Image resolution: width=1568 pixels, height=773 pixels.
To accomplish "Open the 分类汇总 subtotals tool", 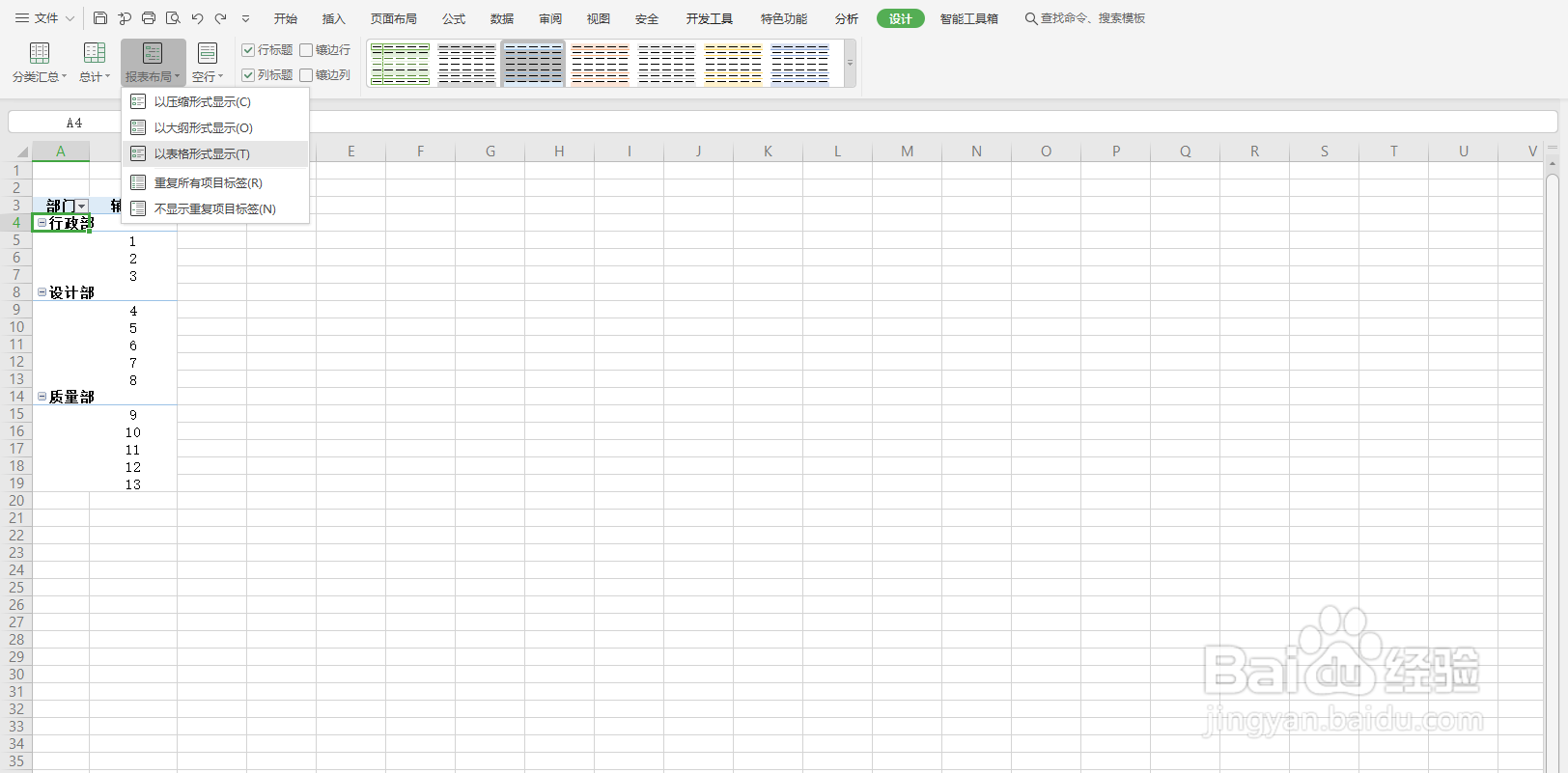I will pos(40,63).
